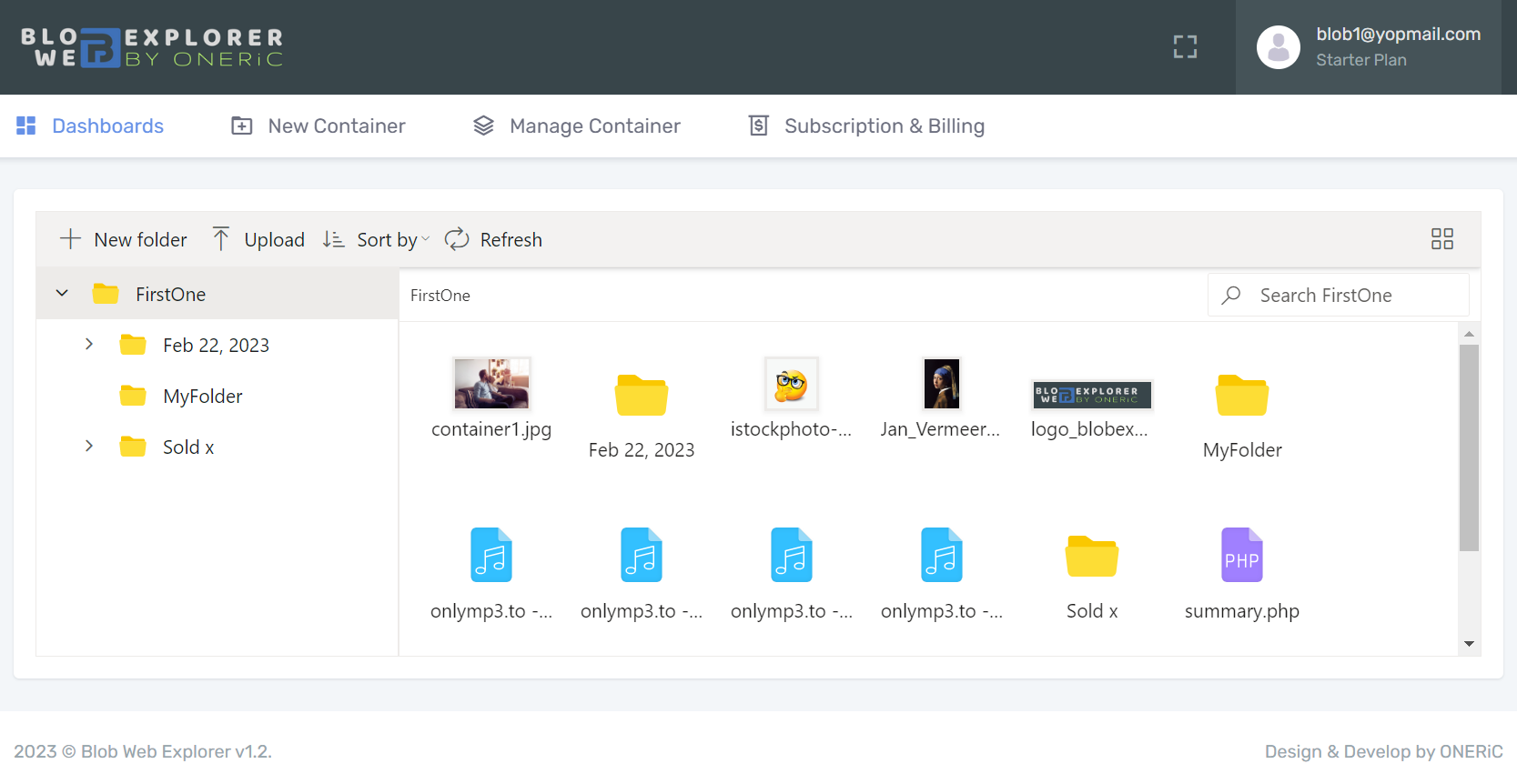1517x784 pixels.
Task: Expand the Sold x tree folder
Action: 89,447
